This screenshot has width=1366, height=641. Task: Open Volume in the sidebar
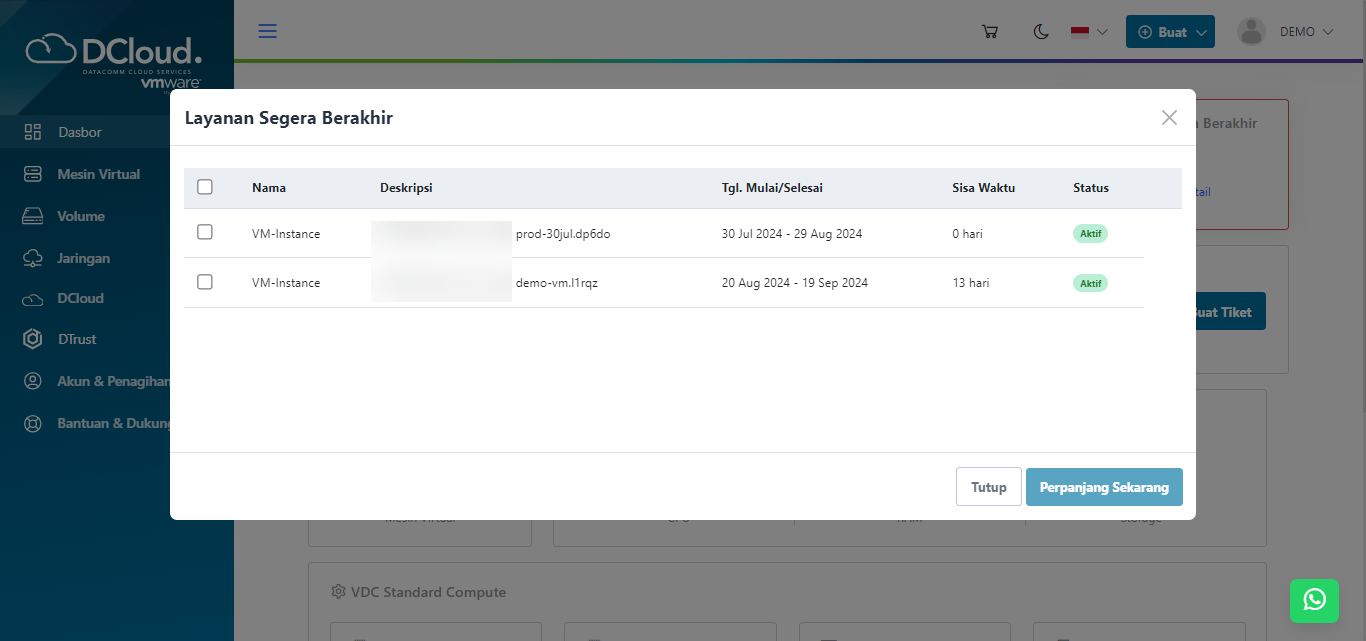(80, 216)
